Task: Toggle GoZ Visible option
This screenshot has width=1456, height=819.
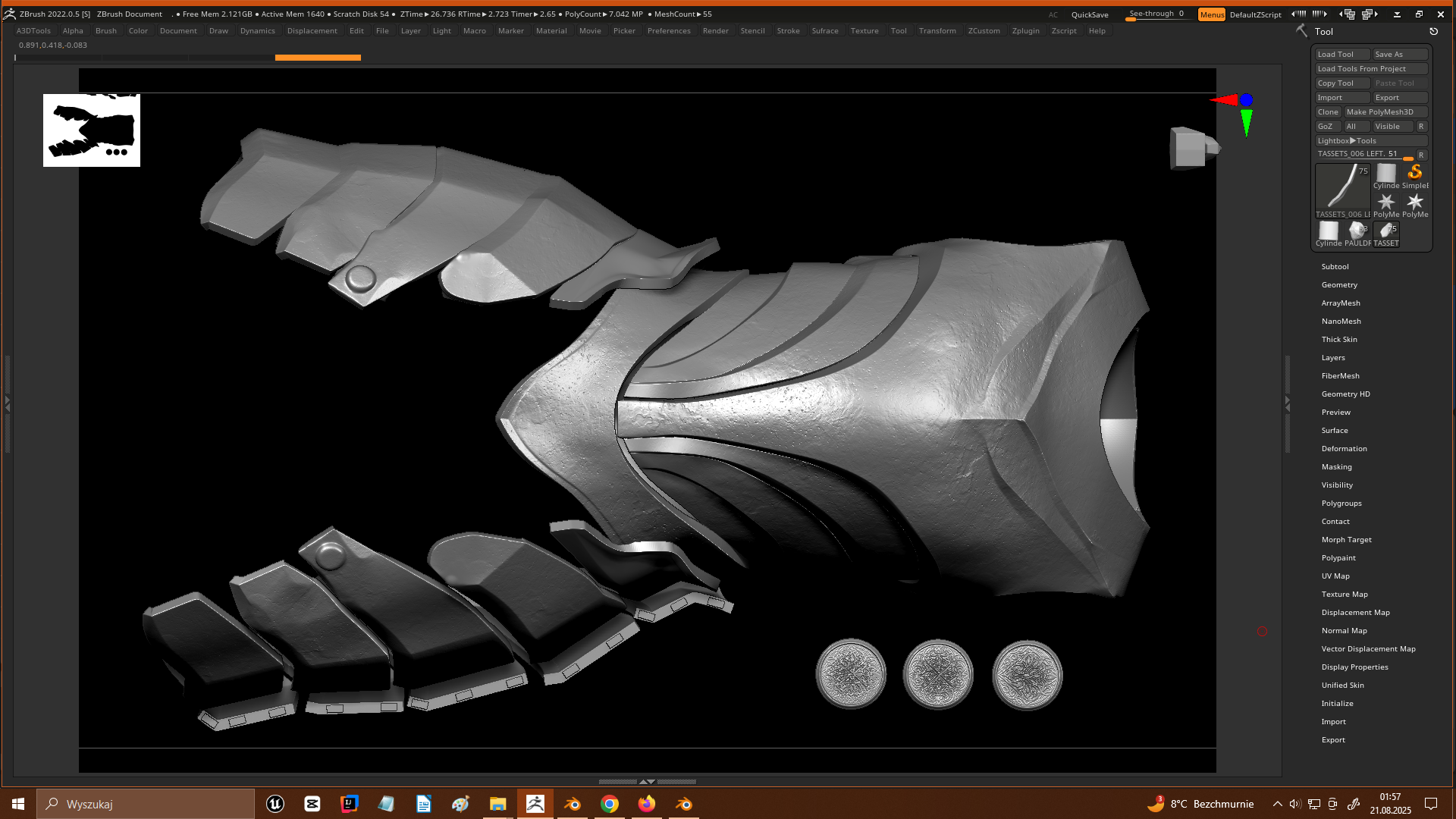Action: pyautogui.click(x=1393, y=127)
